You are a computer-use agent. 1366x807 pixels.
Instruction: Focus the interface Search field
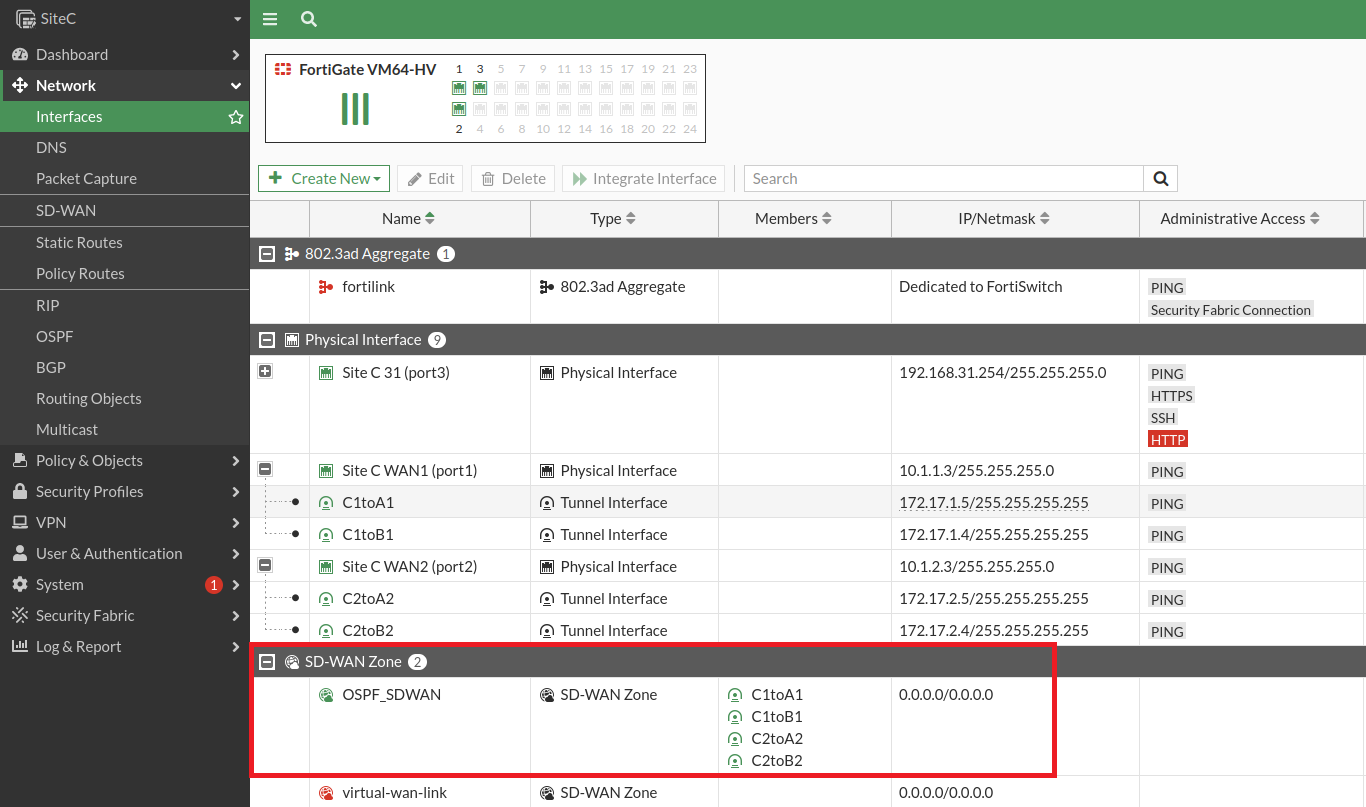coord(944,179)
